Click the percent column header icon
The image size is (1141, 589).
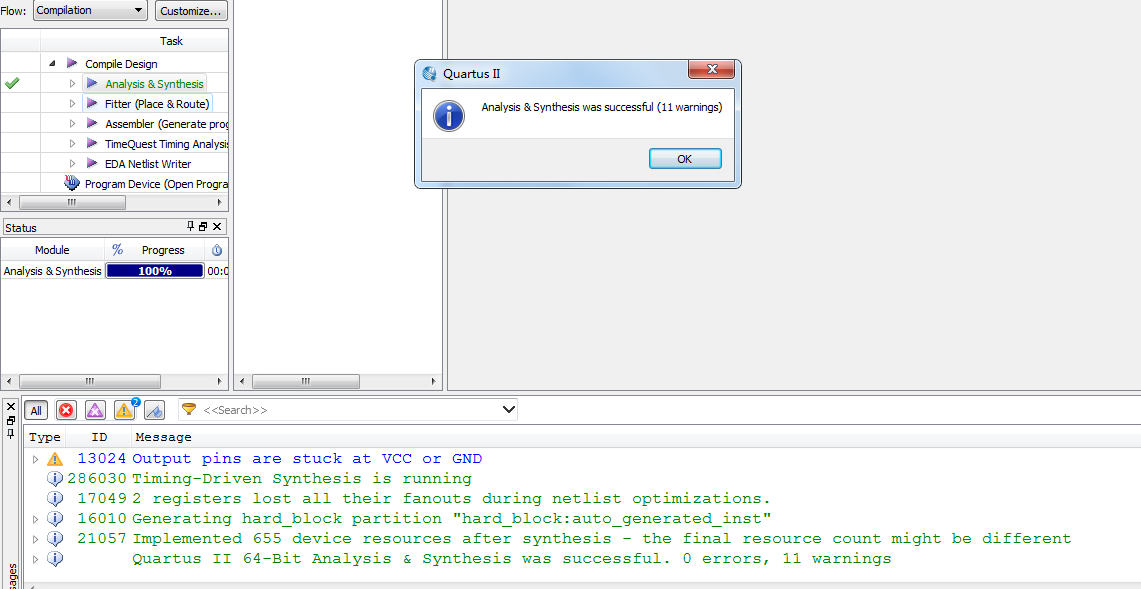point(118,250)
